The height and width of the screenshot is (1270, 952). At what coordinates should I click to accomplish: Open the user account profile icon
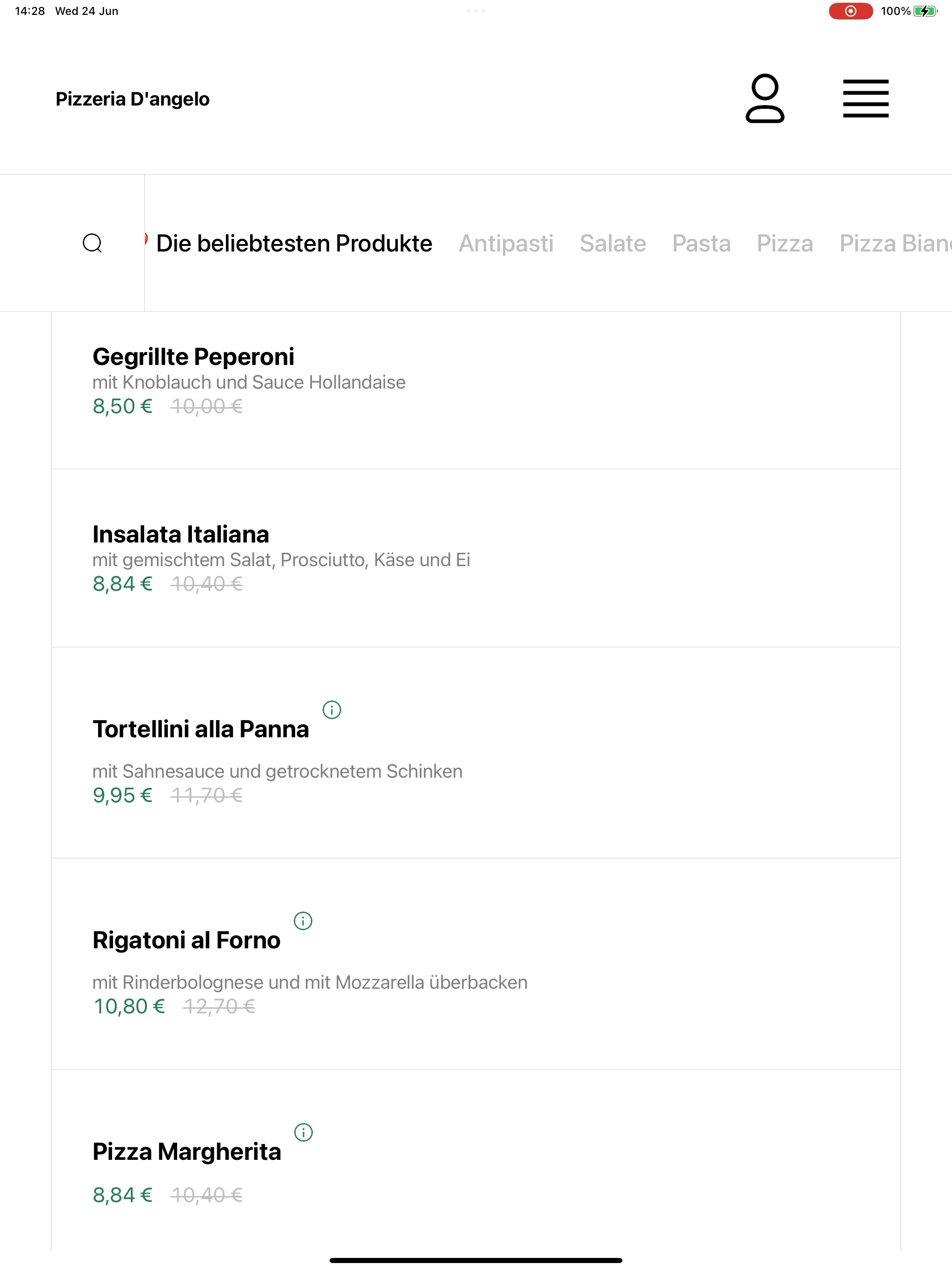pos(765,98)
